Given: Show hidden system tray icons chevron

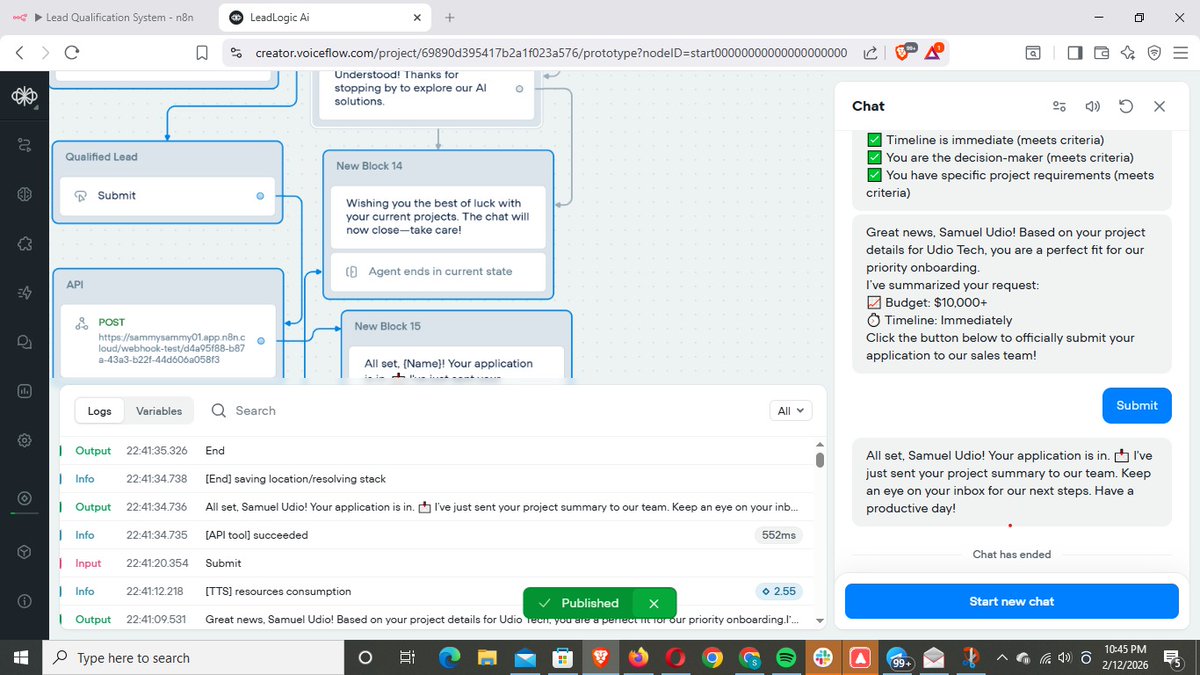Looking at the screenshot, I should pyautogui.click(x=1002, y=658).
